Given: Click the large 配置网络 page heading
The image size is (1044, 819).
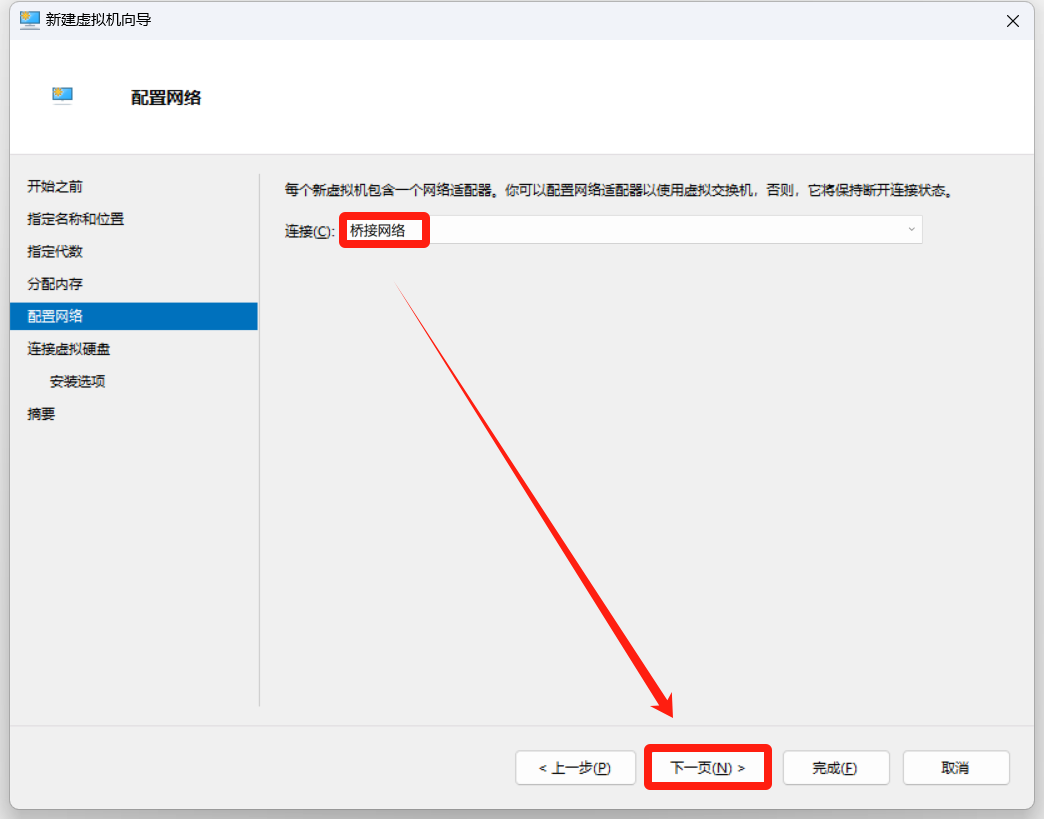Looking at the screenshot, I should pyautogui.click(x=166, y=97).
